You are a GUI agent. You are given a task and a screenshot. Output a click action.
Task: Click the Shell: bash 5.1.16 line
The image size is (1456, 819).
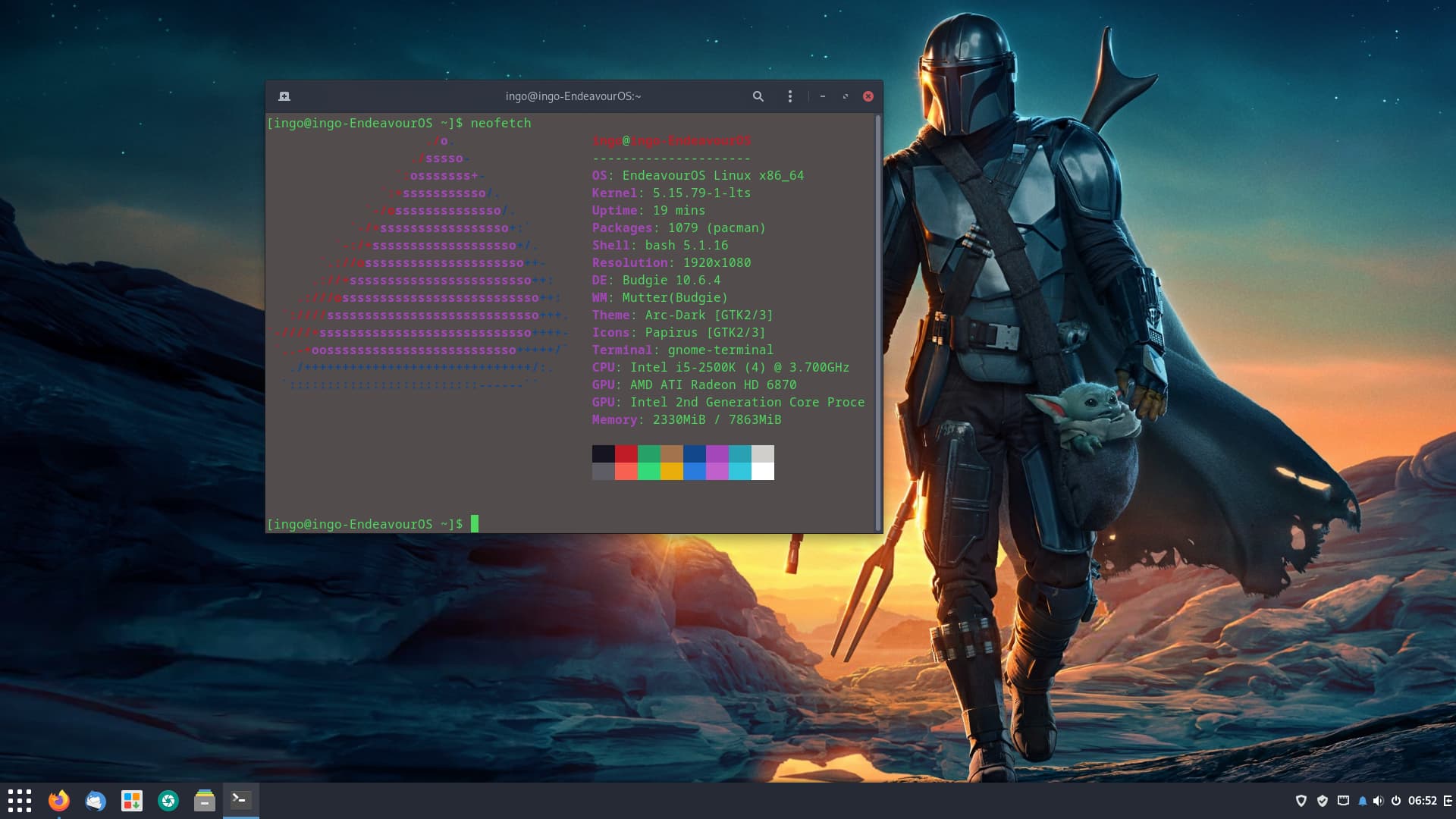pos(660,245)
